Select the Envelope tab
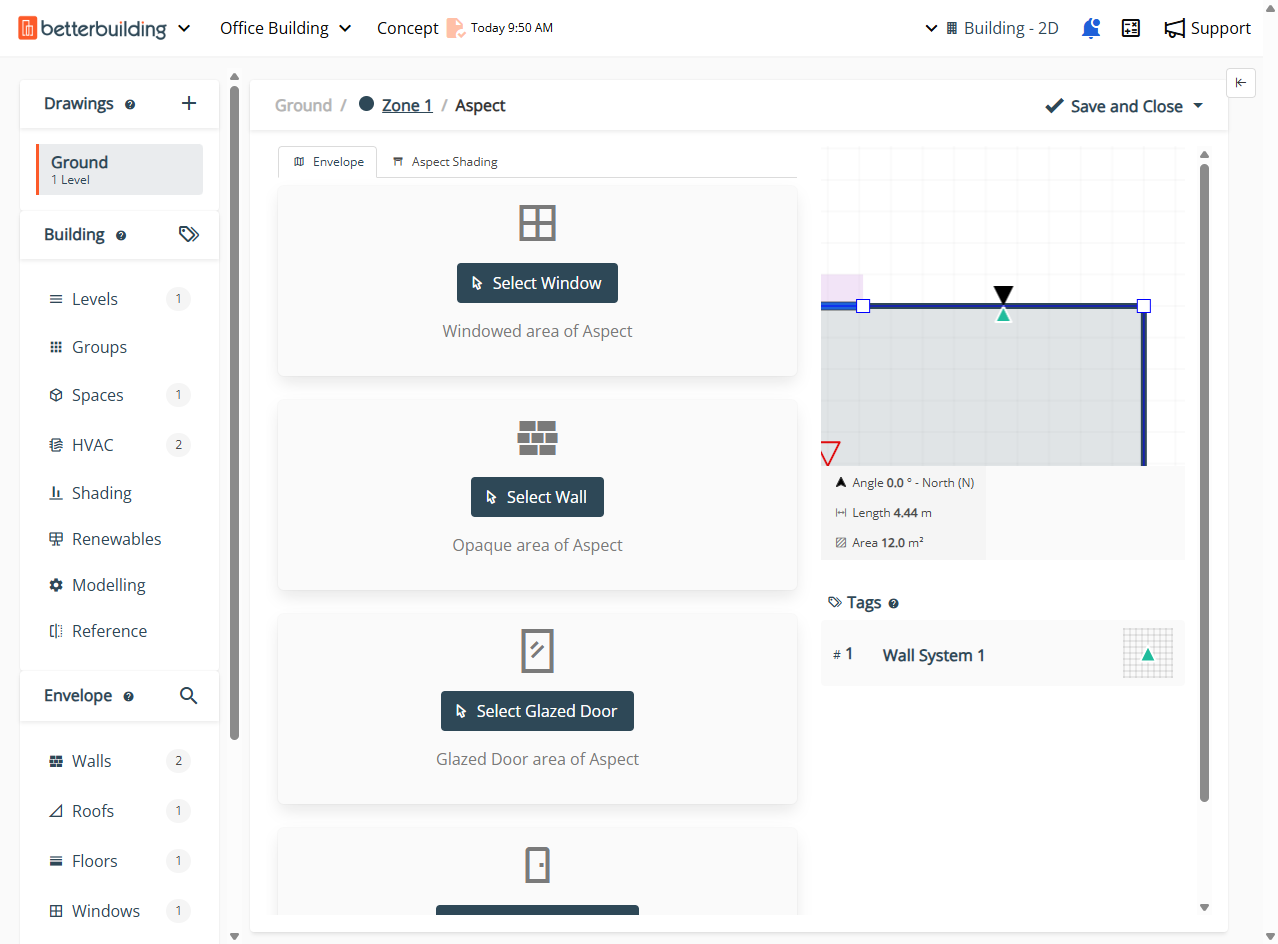The height and width of the screenshot is (944, 1278). (328, 162)
